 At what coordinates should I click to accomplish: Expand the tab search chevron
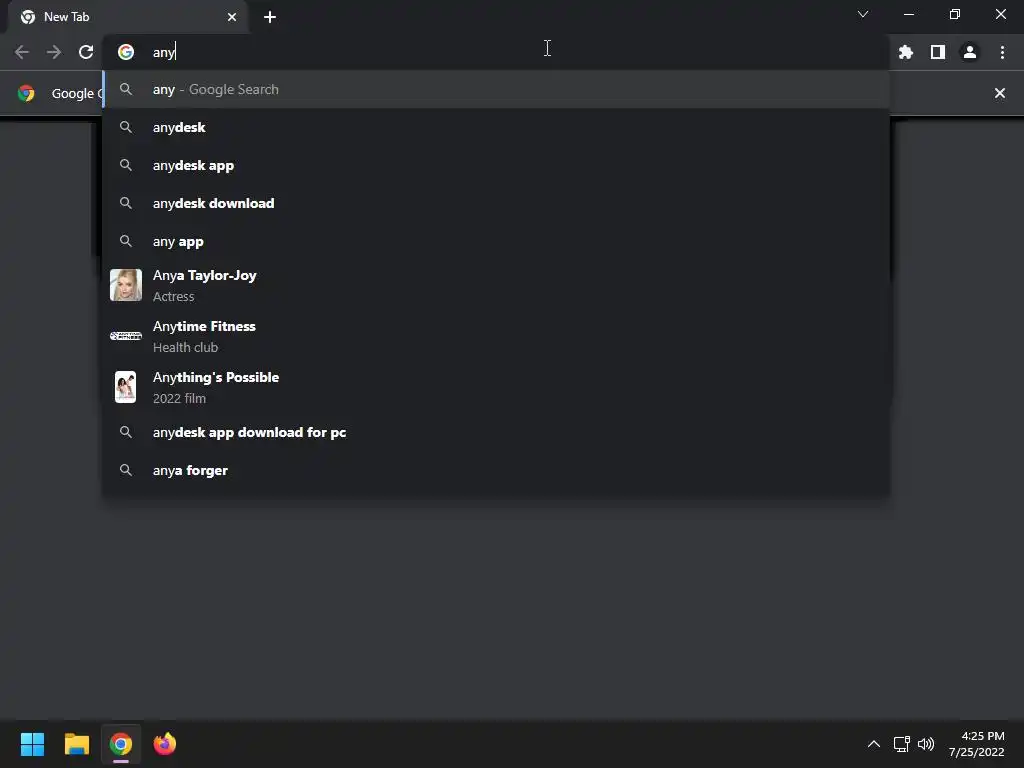[863, 14]
